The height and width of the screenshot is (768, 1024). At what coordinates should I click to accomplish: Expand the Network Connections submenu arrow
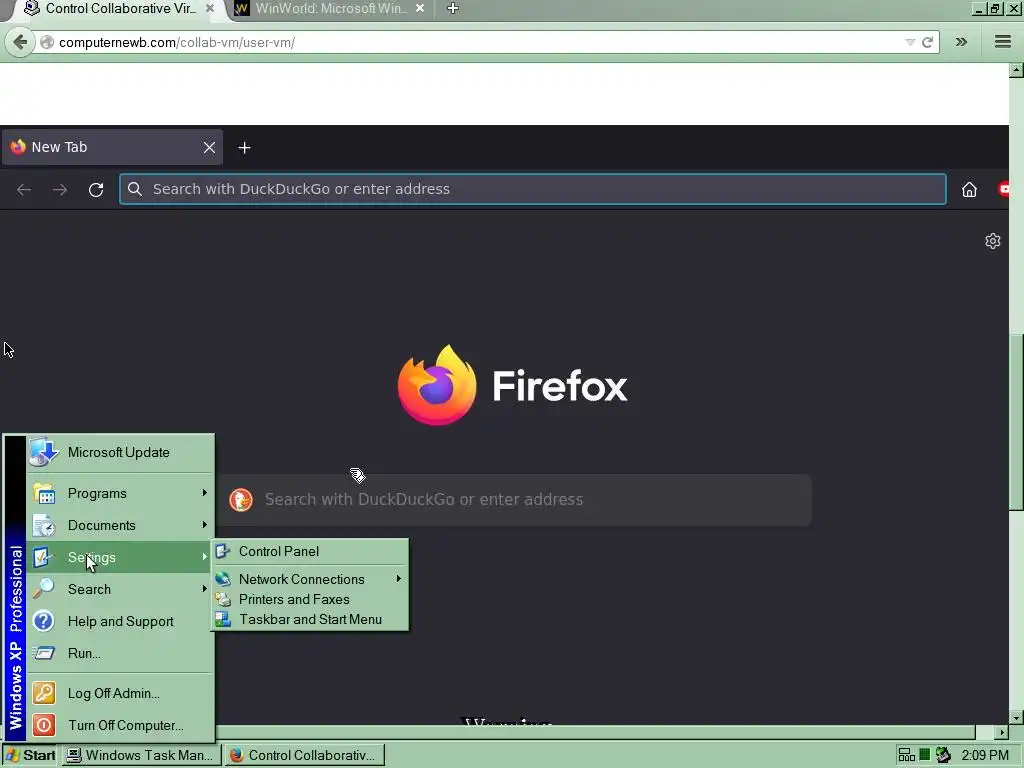tap(398, 579)
